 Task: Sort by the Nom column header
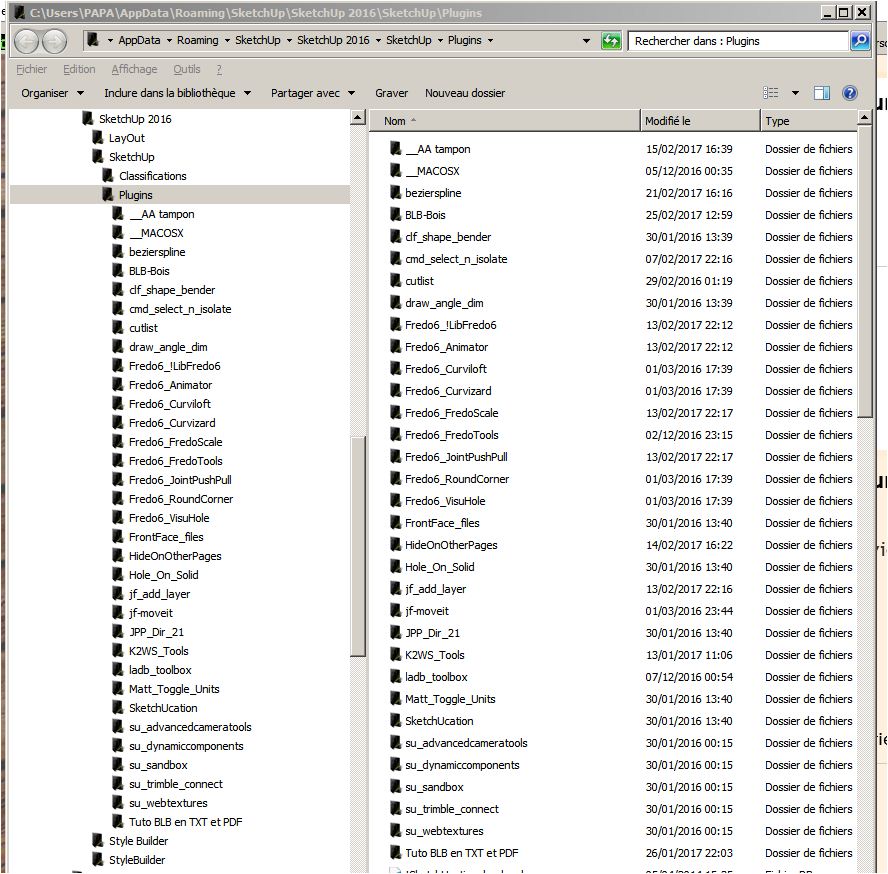click(x=505, y=121)
